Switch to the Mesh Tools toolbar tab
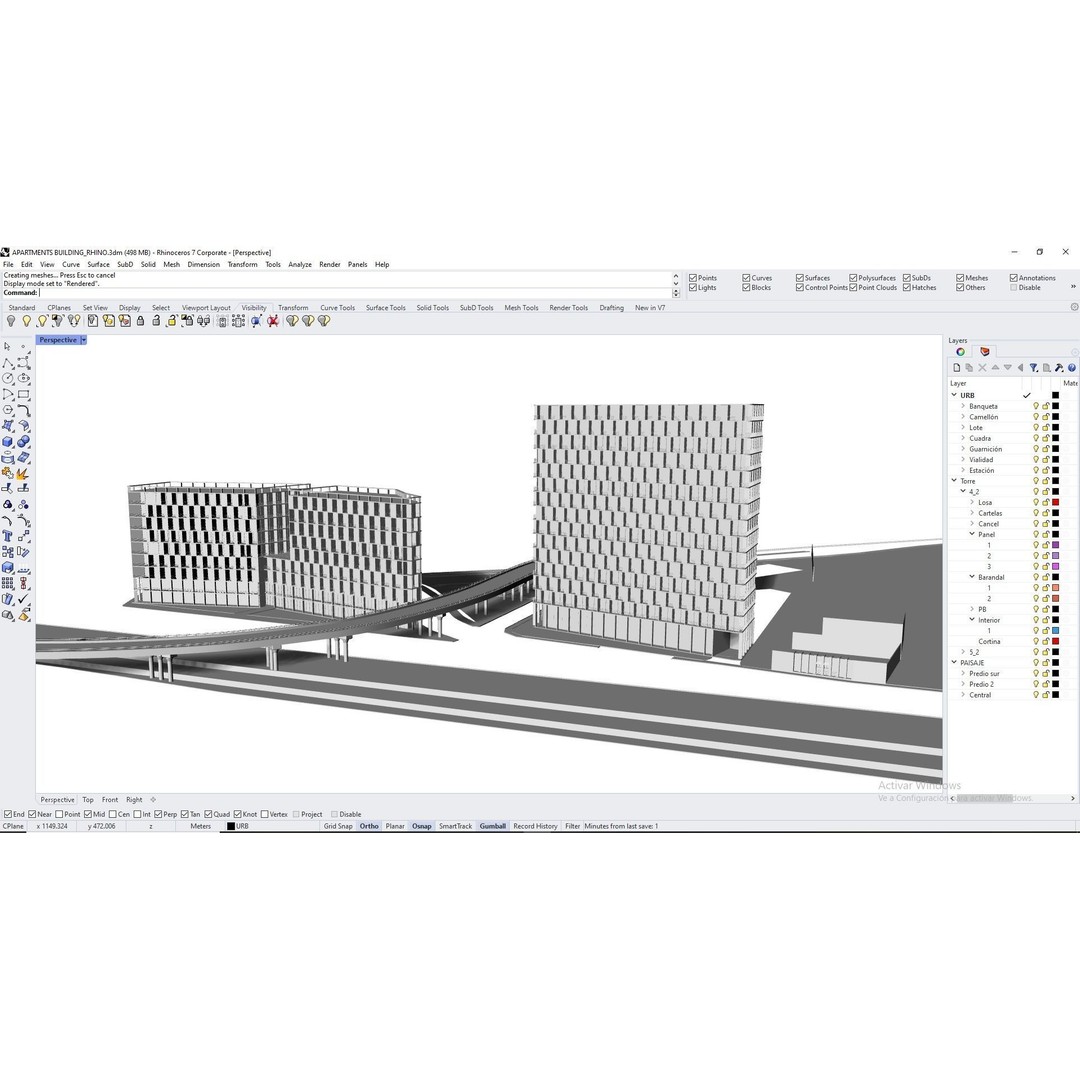The image size is (1080, 1080). tap(521, 308)
